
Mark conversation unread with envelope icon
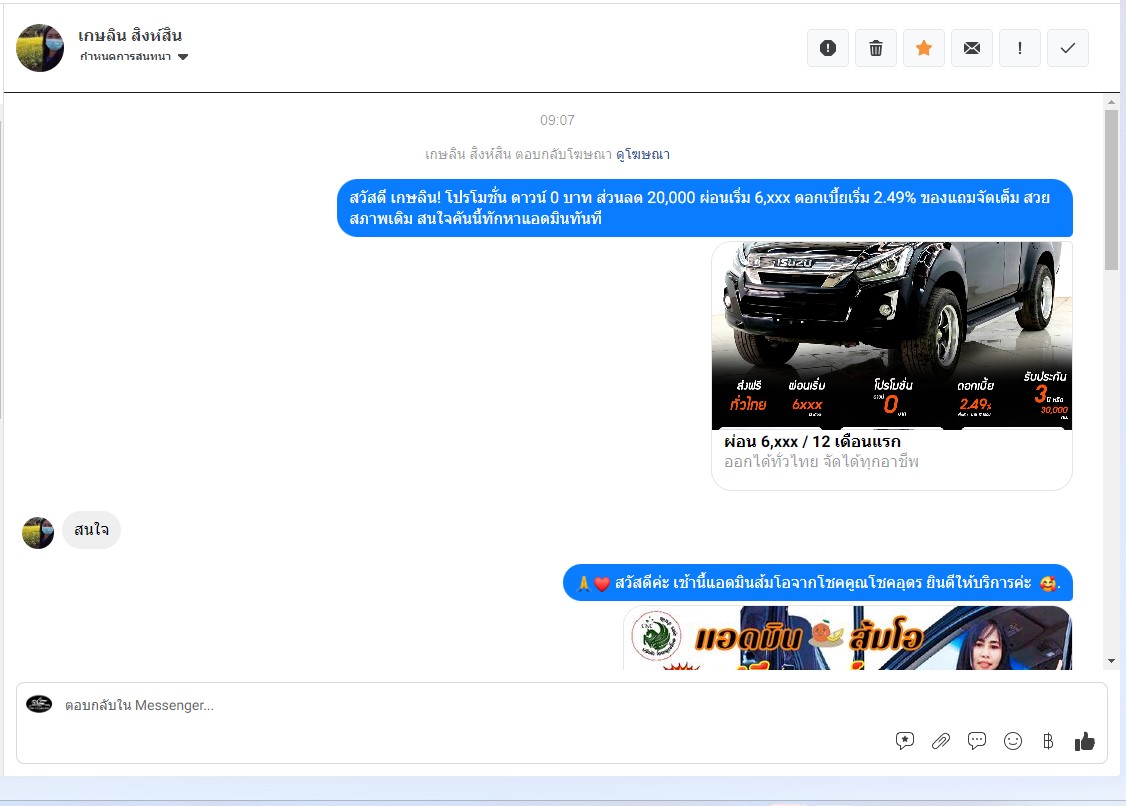[972, 48]
